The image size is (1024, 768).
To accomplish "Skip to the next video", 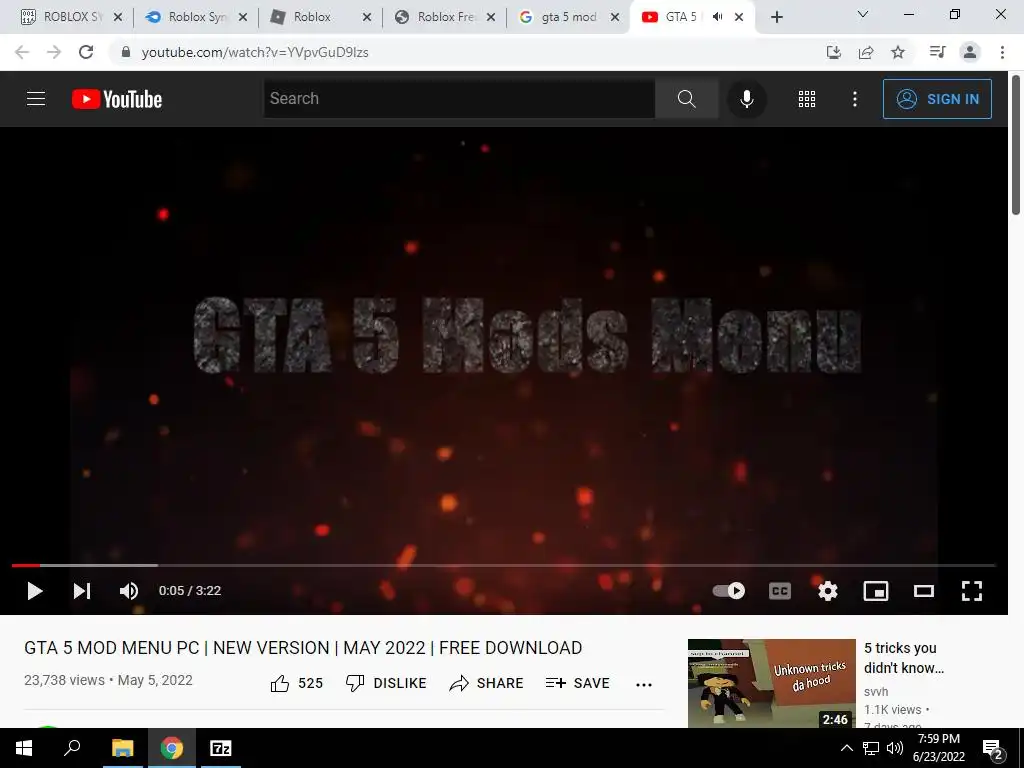I will point(82,591).
